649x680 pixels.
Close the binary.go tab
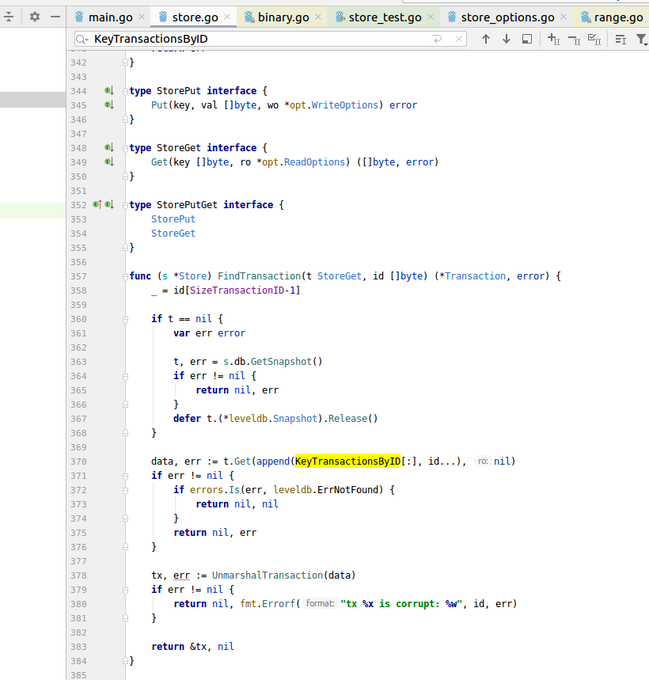pyautogui.click(x=318, y=17)
